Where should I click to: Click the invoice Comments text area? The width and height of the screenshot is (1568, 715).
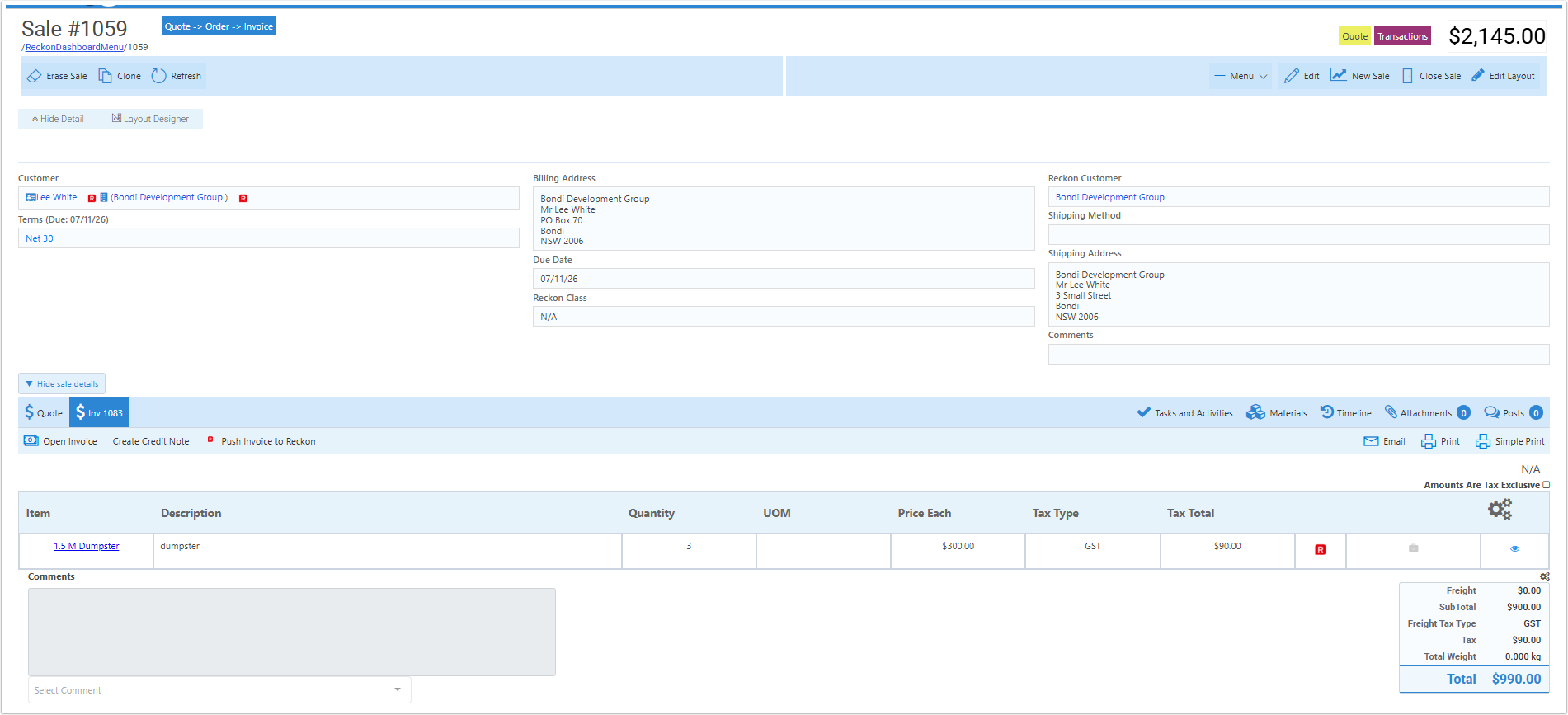click(x=292, y=632)
